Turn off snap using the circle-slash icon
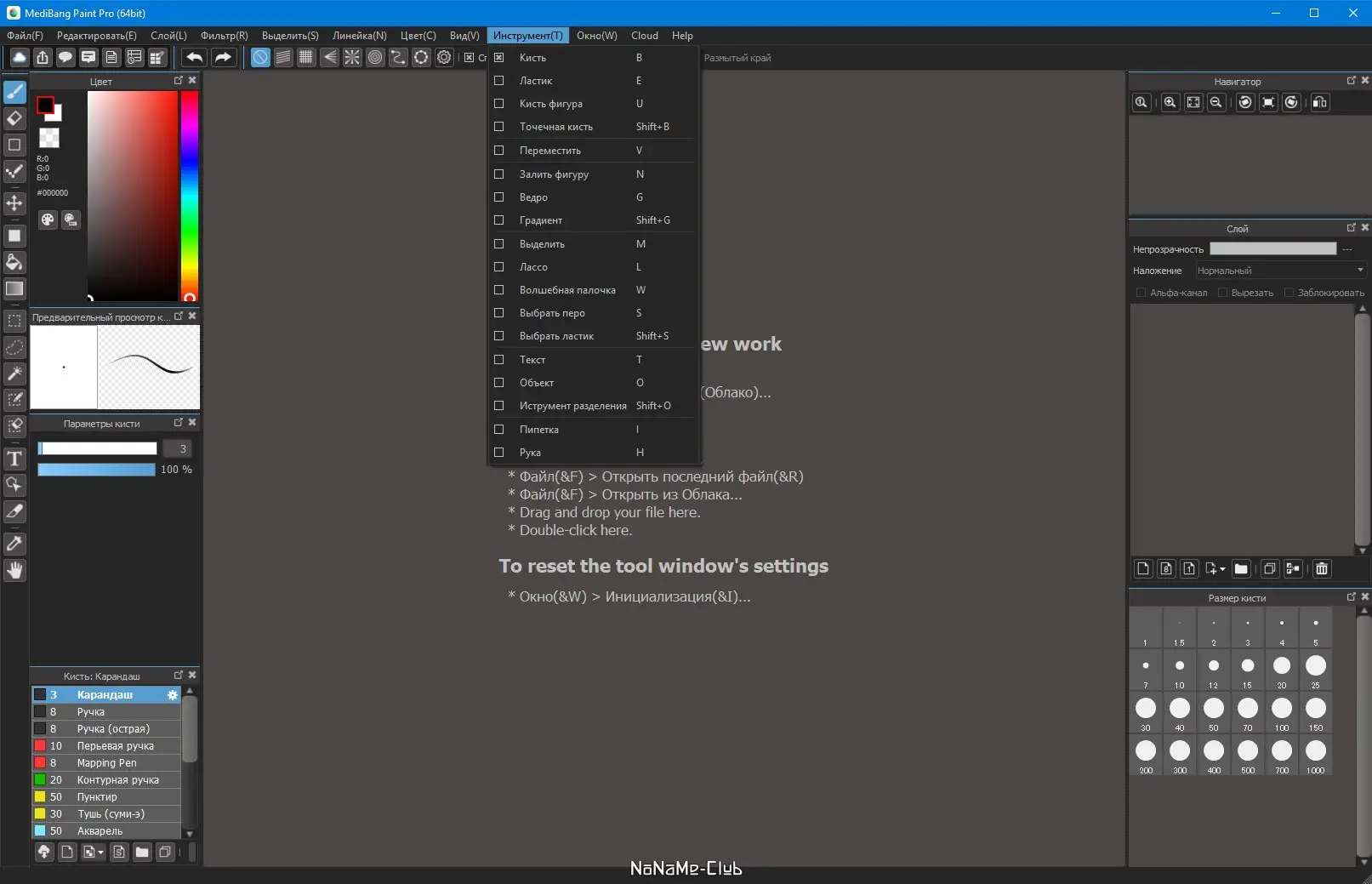 click(x=260, y=57)
